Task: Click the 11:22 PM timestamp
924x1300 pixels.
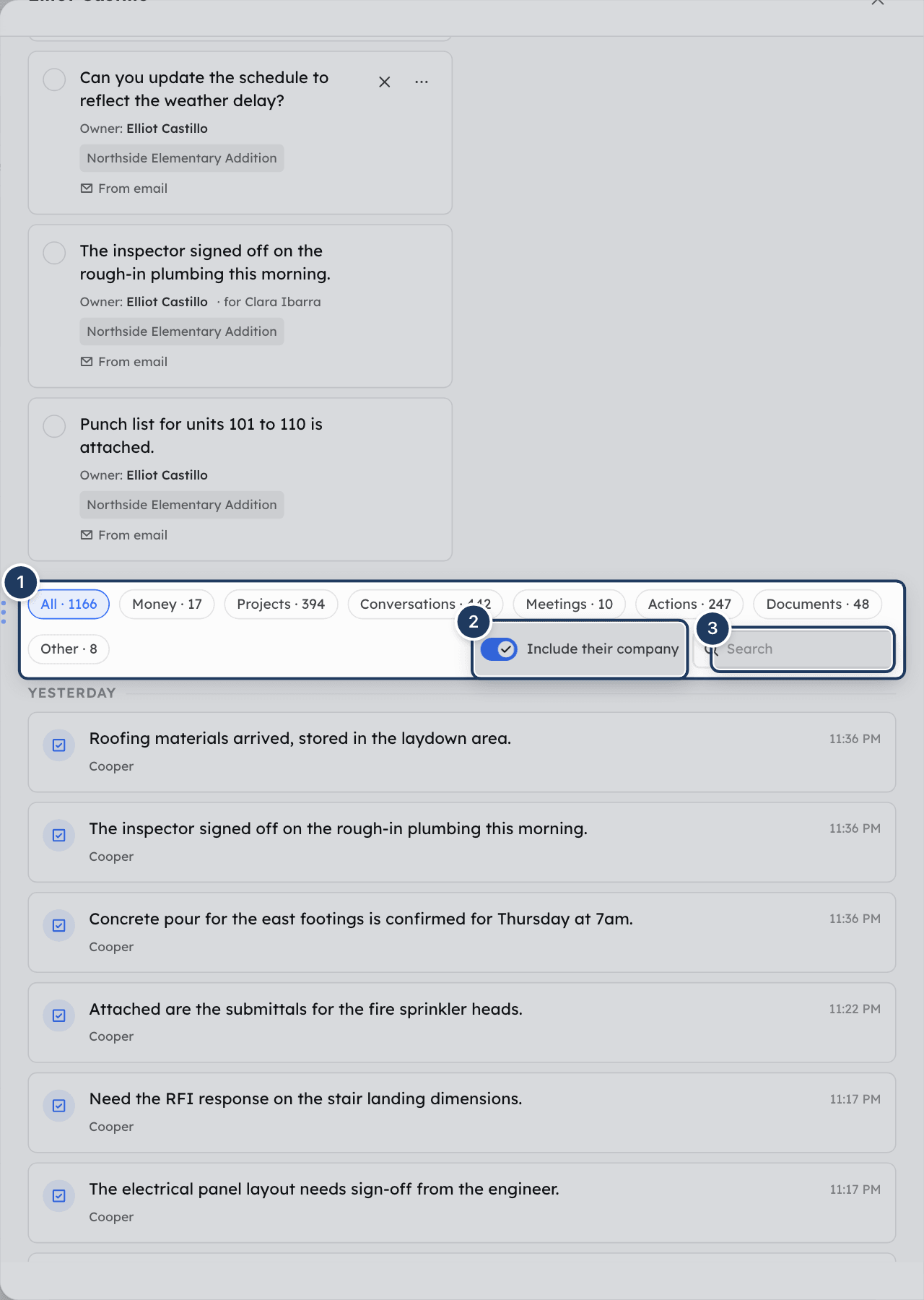Action: coord(855,1009)
